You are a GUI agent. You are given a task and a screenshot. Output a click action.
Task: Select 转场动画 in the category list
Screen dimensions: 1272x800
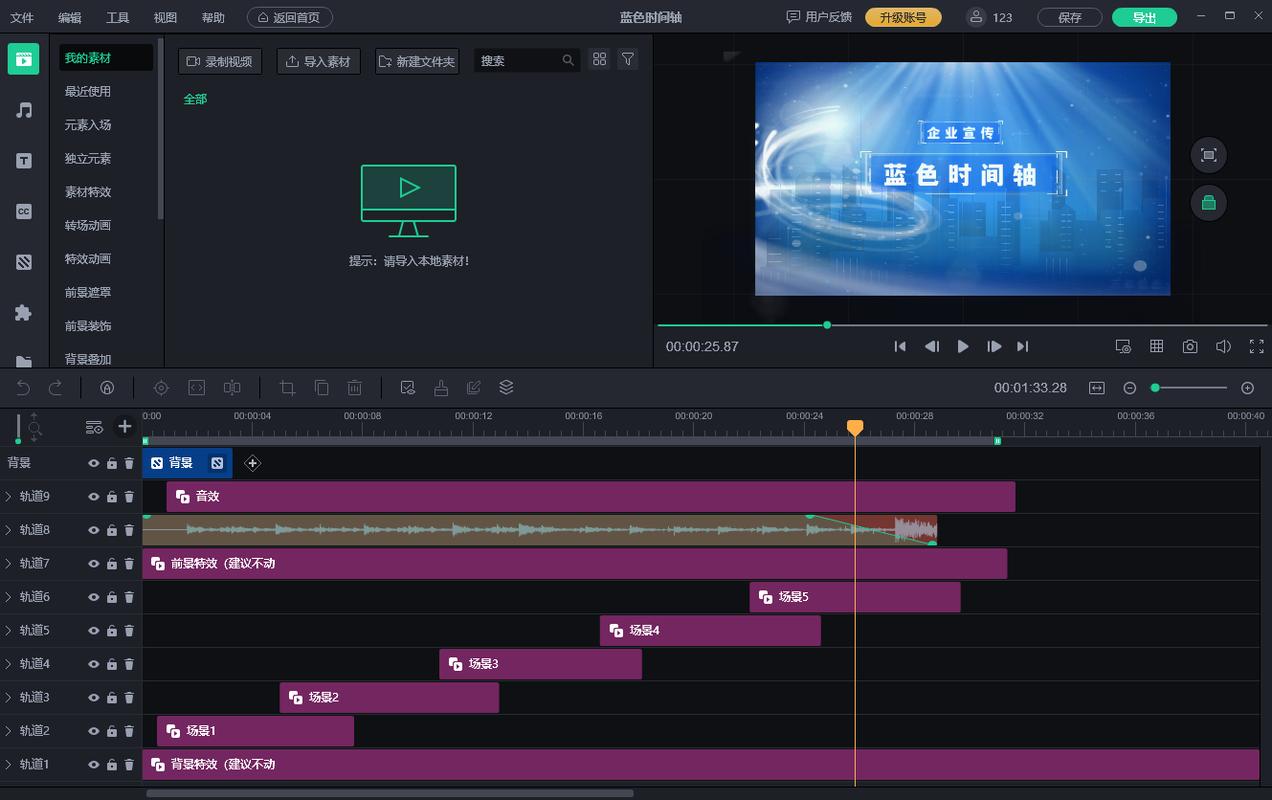tap(88, 225)
